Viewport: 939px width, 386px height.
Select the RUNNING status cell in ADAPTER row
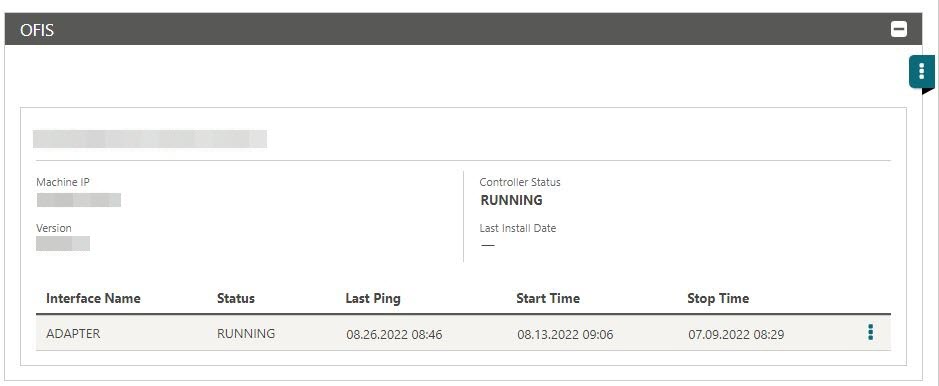(x=246, y=333)
